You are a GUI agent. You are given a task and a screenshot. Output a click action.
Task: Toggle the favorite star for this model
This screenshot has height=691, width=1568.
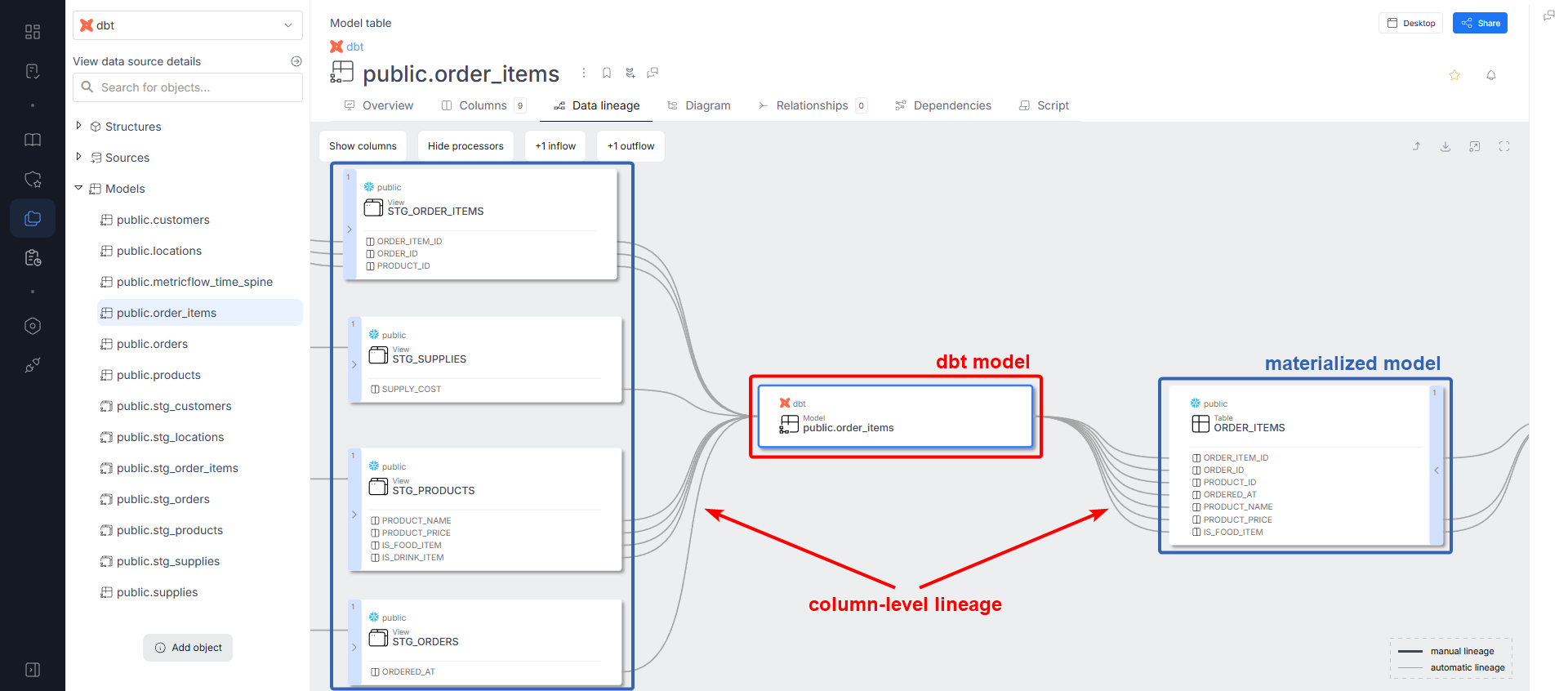click(x=1454, y=75)
